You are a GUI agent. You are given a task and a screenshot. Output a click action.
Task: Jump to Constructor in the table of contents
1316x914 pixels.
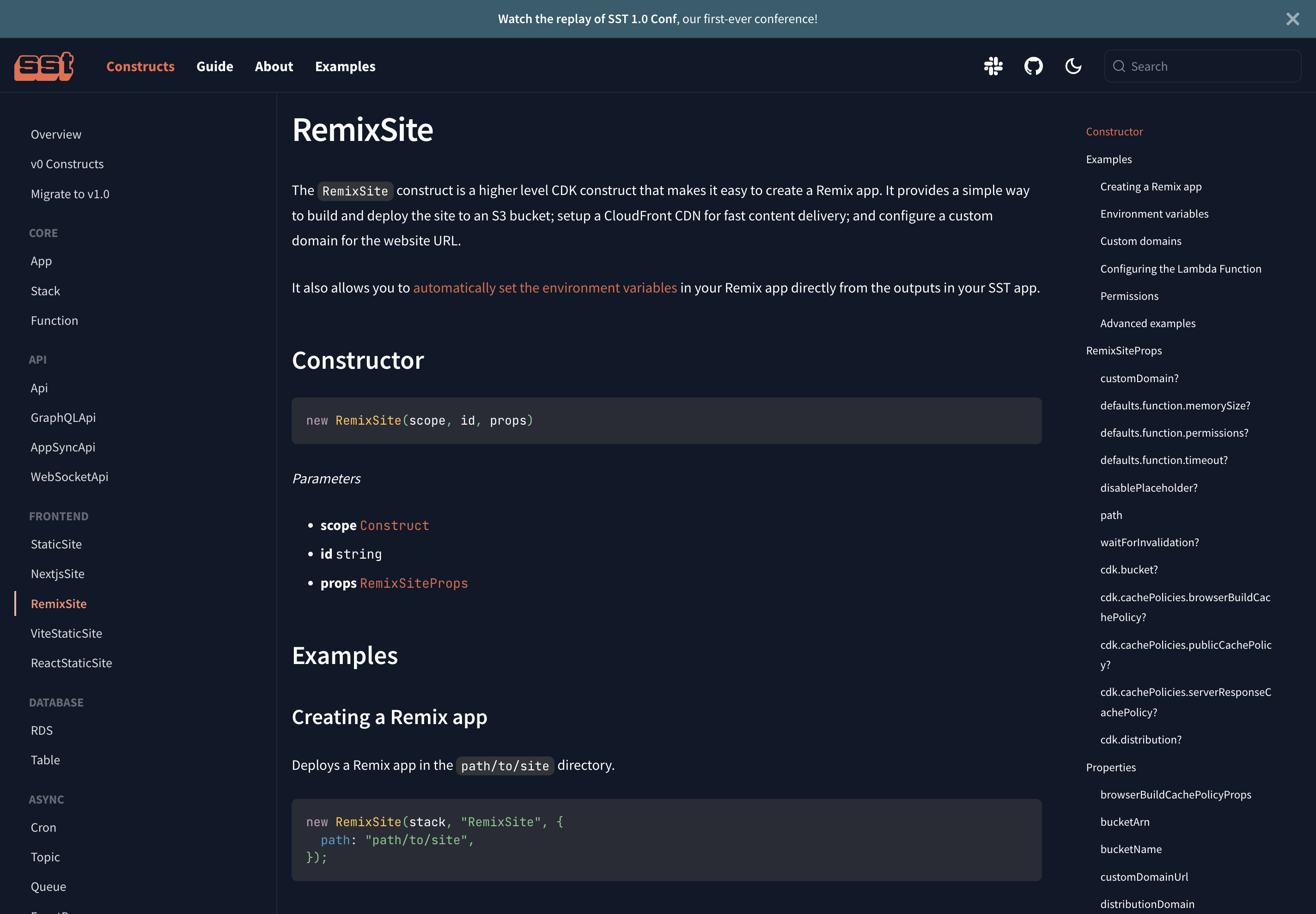coord(1114,132)
